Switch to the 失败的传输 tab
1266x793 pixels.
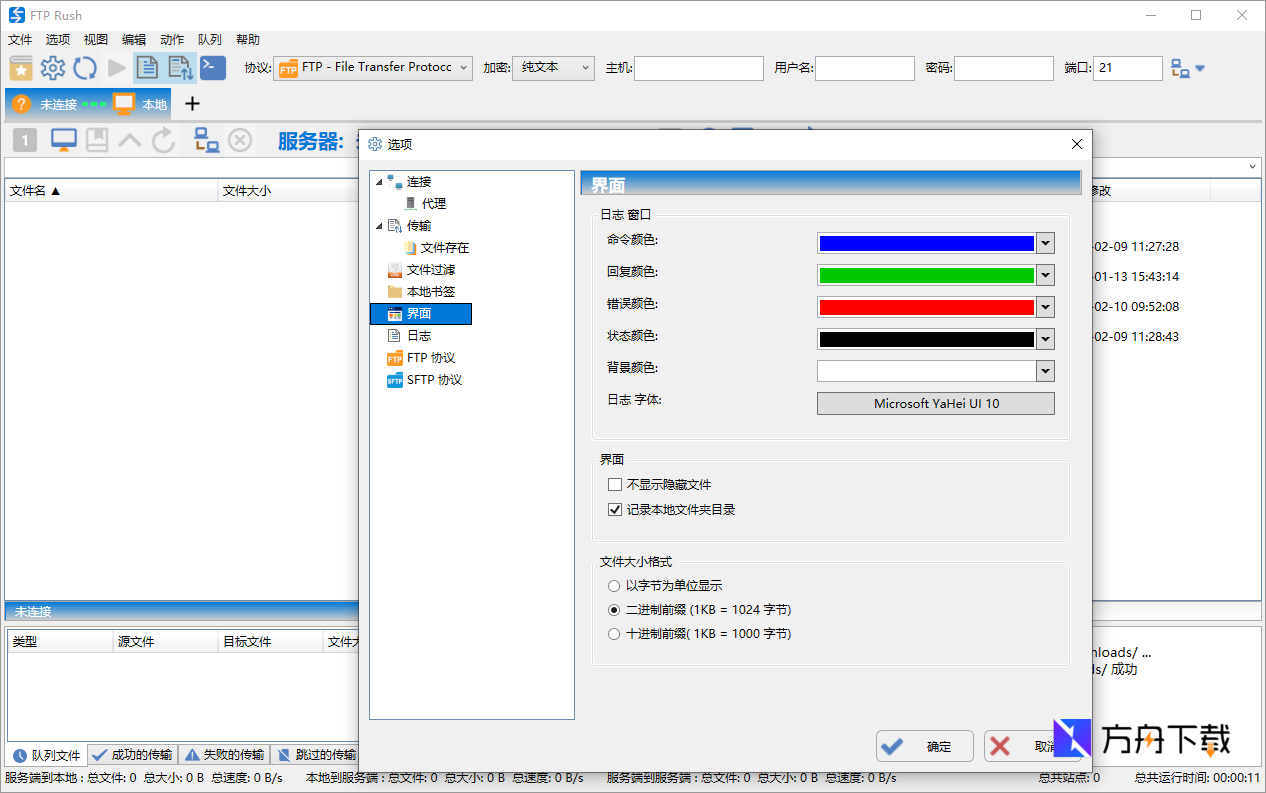(x=225, y=754)
